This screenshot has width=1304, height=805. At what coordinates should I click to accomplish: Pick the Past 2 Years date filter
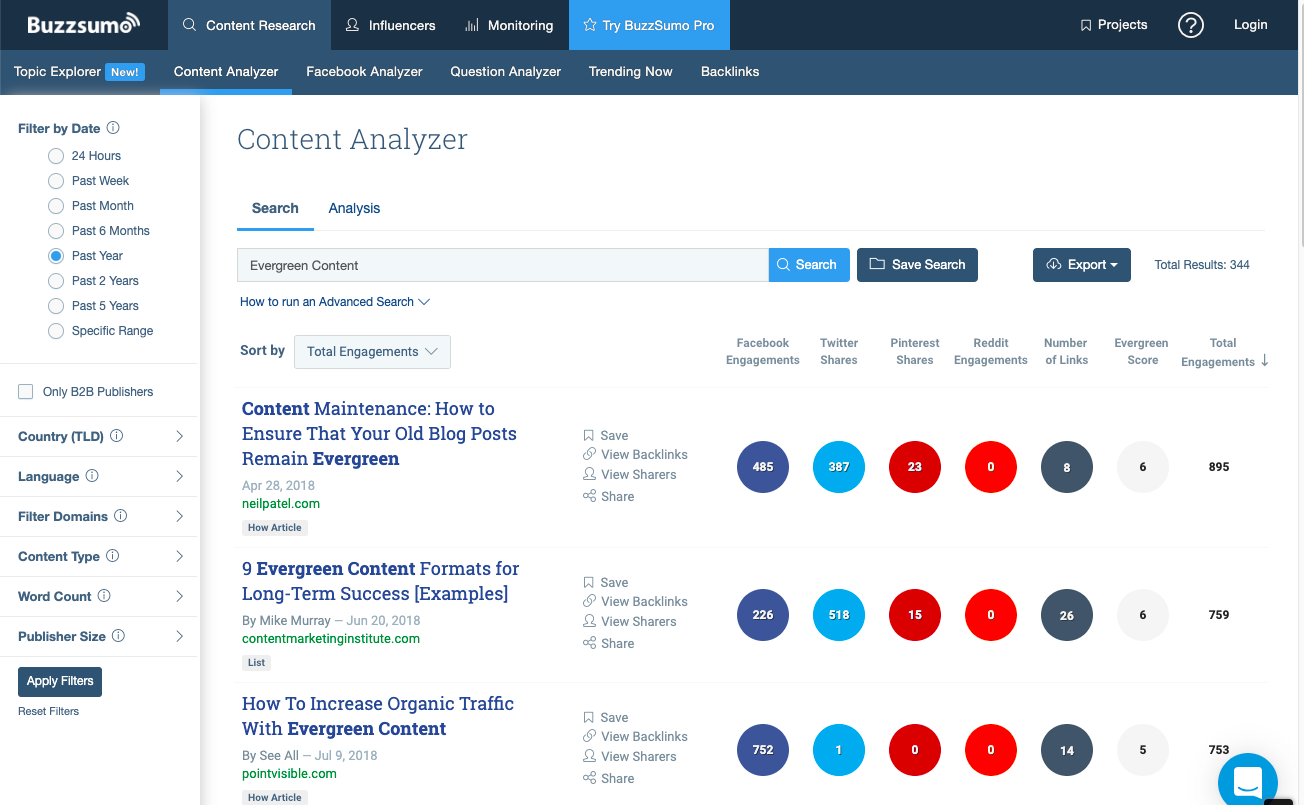click(x=56, y=281)
